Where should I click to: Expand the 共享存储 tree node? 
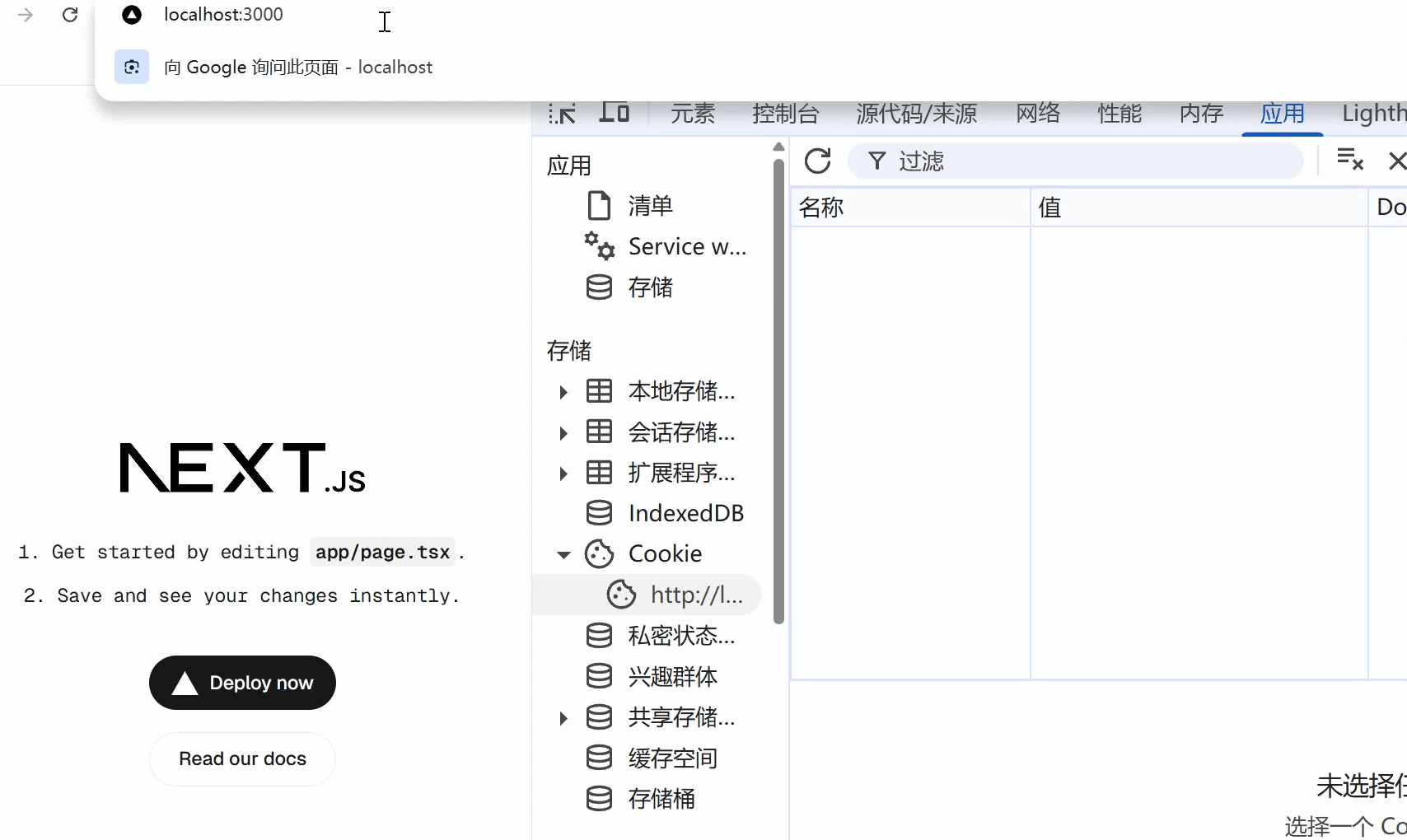point(563,718)
